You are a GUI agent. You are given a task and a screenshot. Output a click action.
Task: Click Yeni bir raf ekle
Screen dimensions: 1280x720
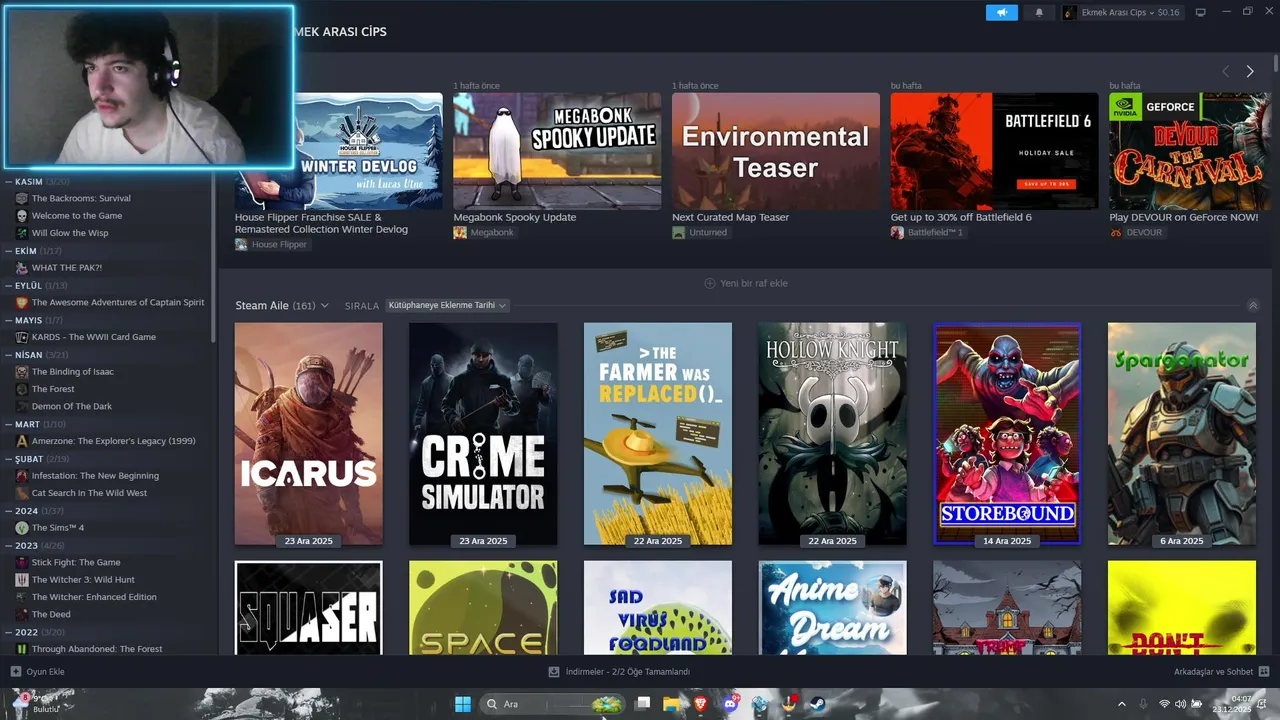tap(747, 283)
